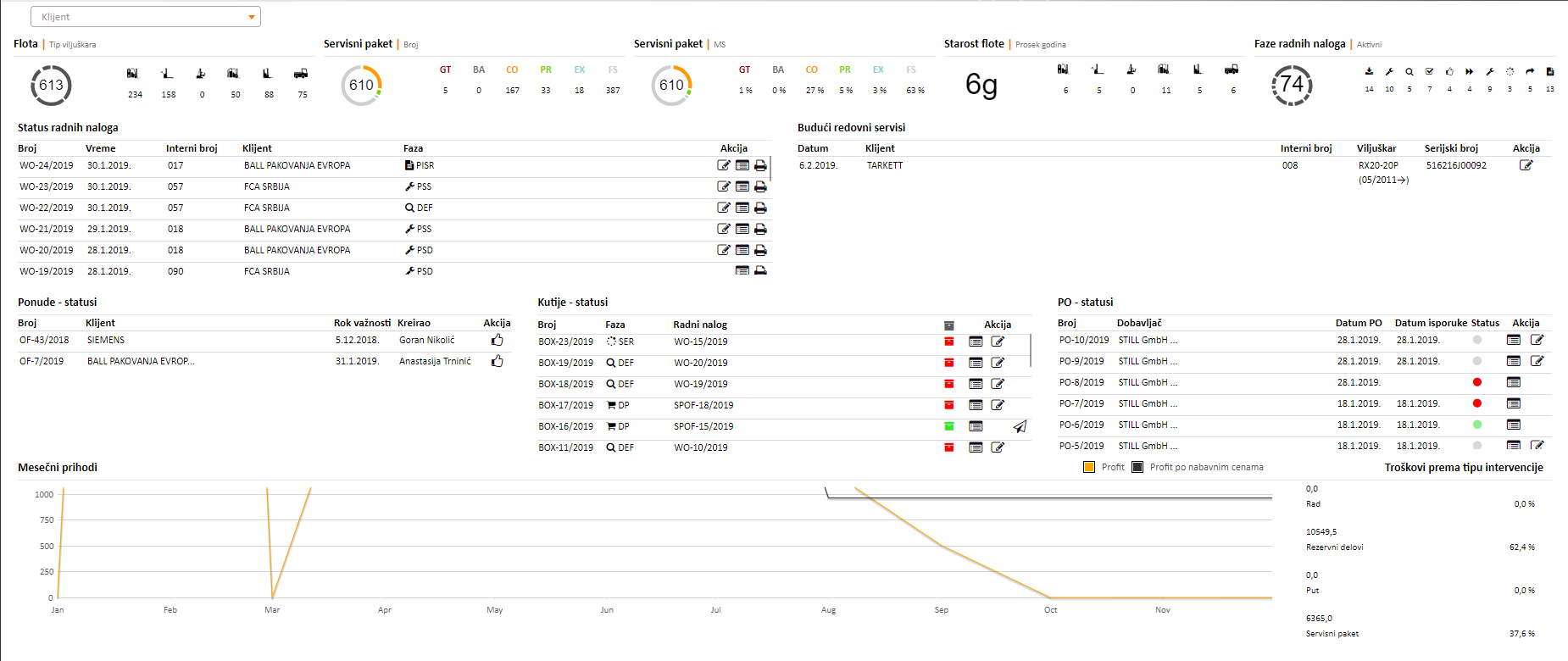Open details list for WO-24/2019
This screenshot has width=1568, height=661.
(x=742, y=165)
